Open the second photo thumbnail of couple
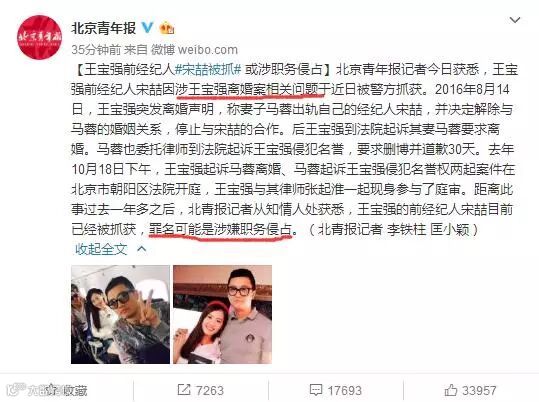Screen dimensions: 539x402 (222, 314)
